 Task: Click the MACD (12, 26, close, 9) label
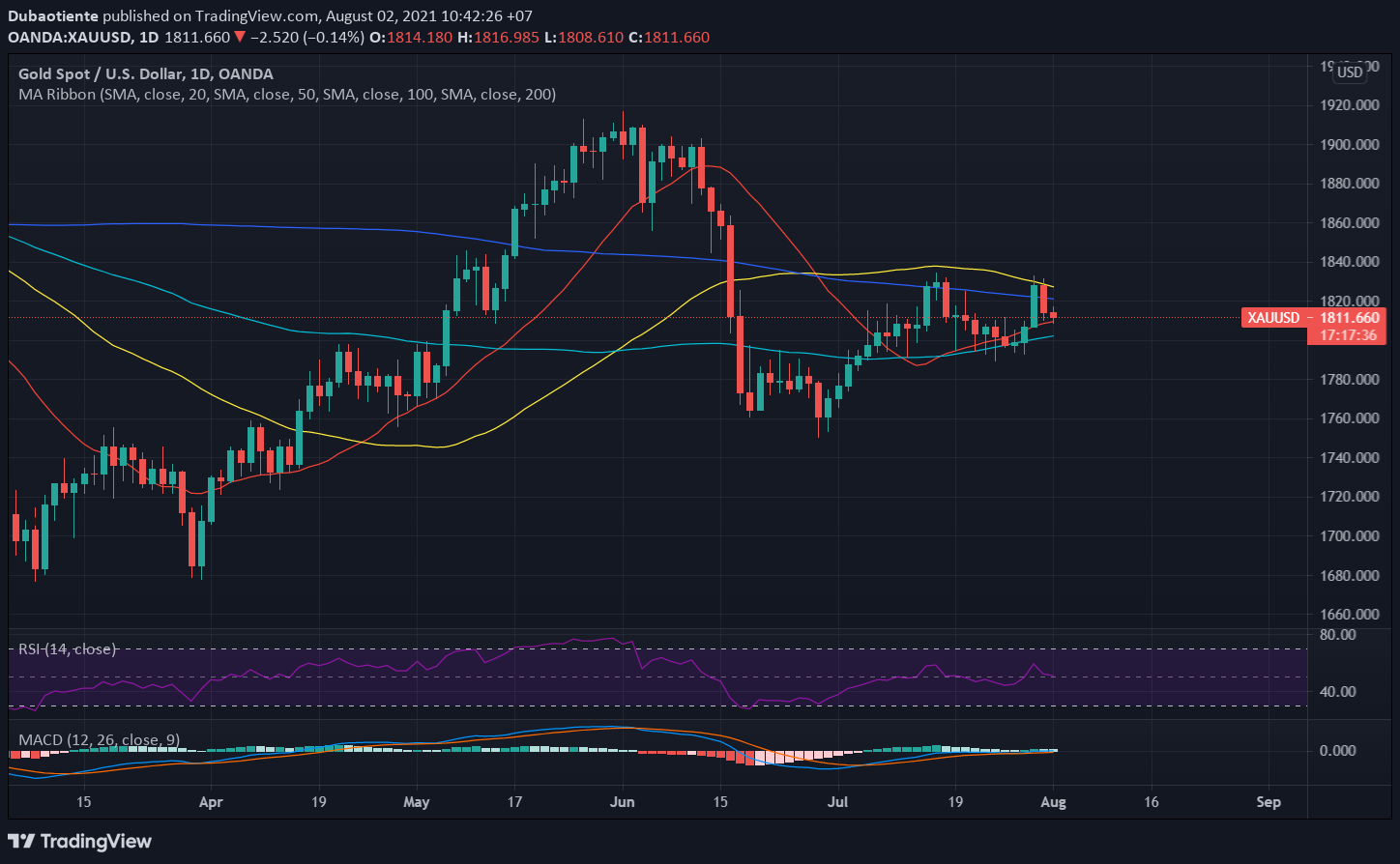[99, 740]
